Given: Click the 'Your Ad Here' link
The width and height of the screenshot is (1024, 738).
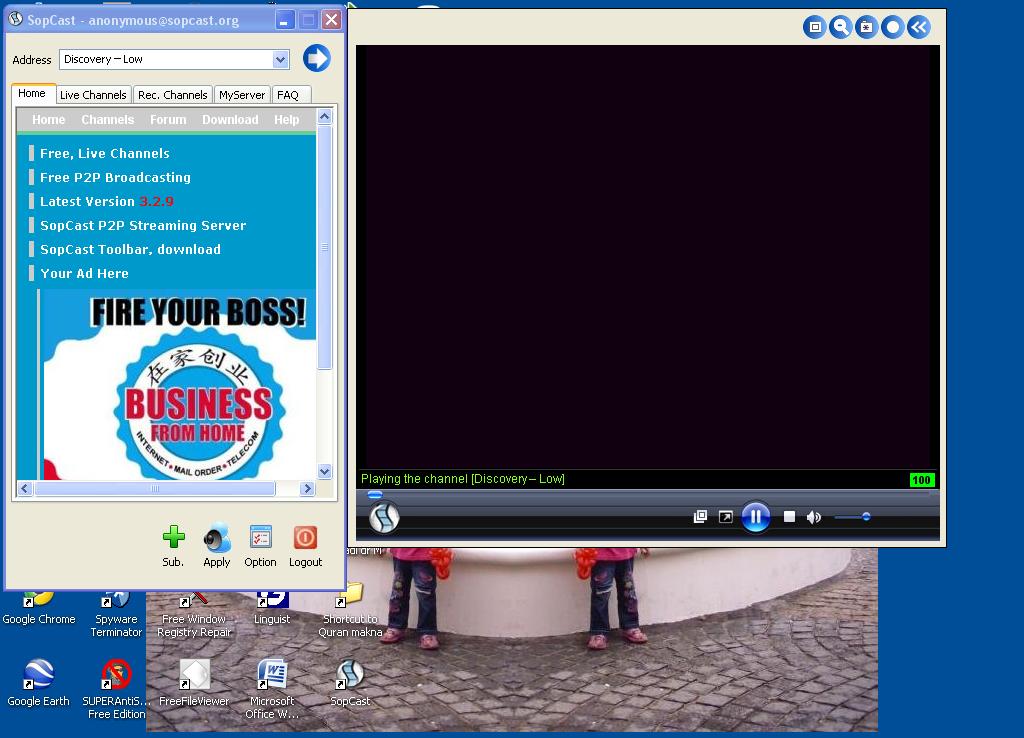Looking at the screenshot, I should (x=84, y=274).
